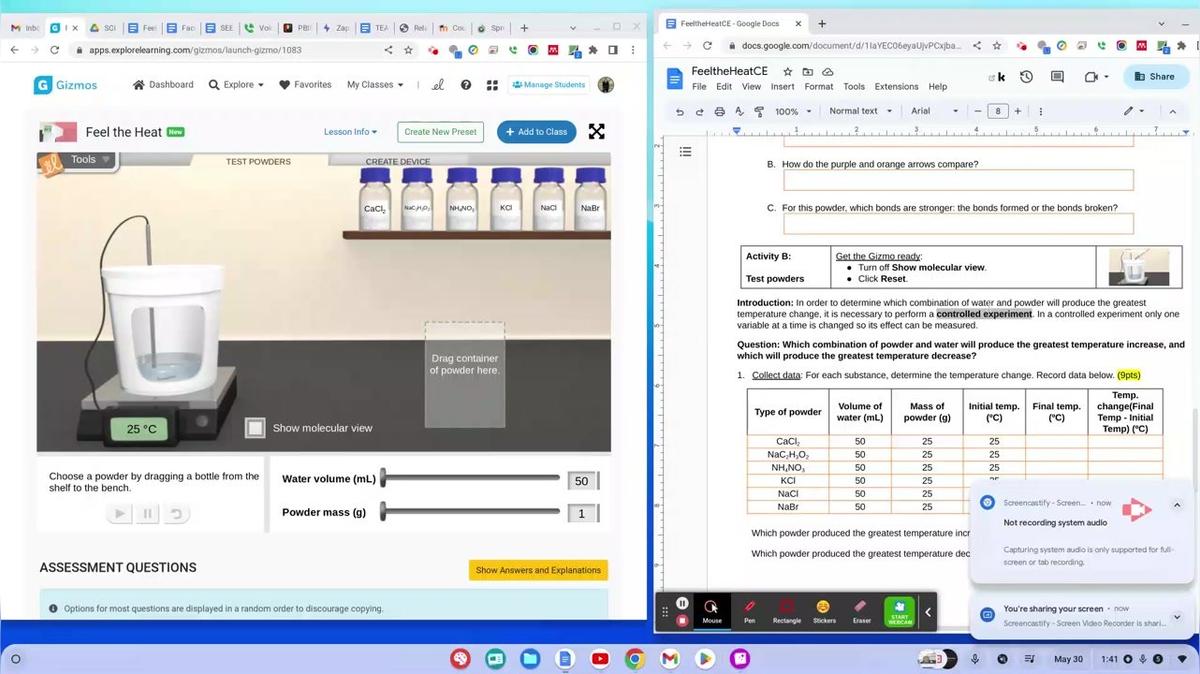1200x674 pixels.
Task: Switch to the CREATE DEVICE tab
Action: [x=397, y=161]
